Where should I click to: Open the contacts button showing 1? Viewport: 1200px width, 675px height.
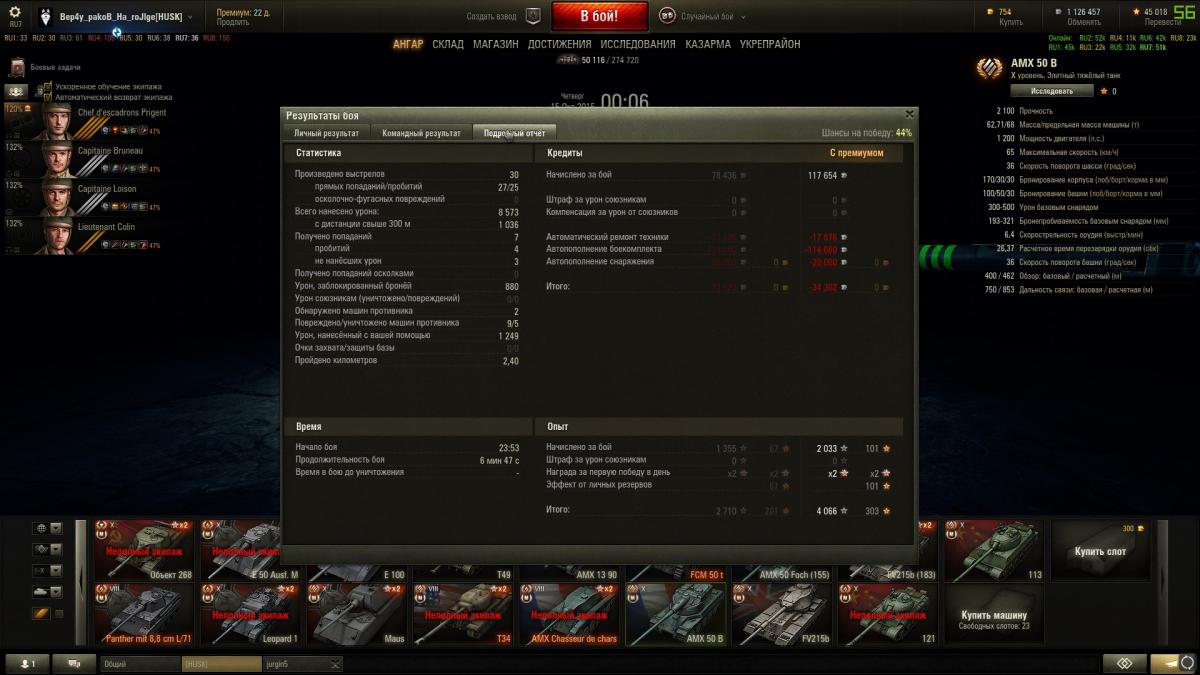click(27, 663)
